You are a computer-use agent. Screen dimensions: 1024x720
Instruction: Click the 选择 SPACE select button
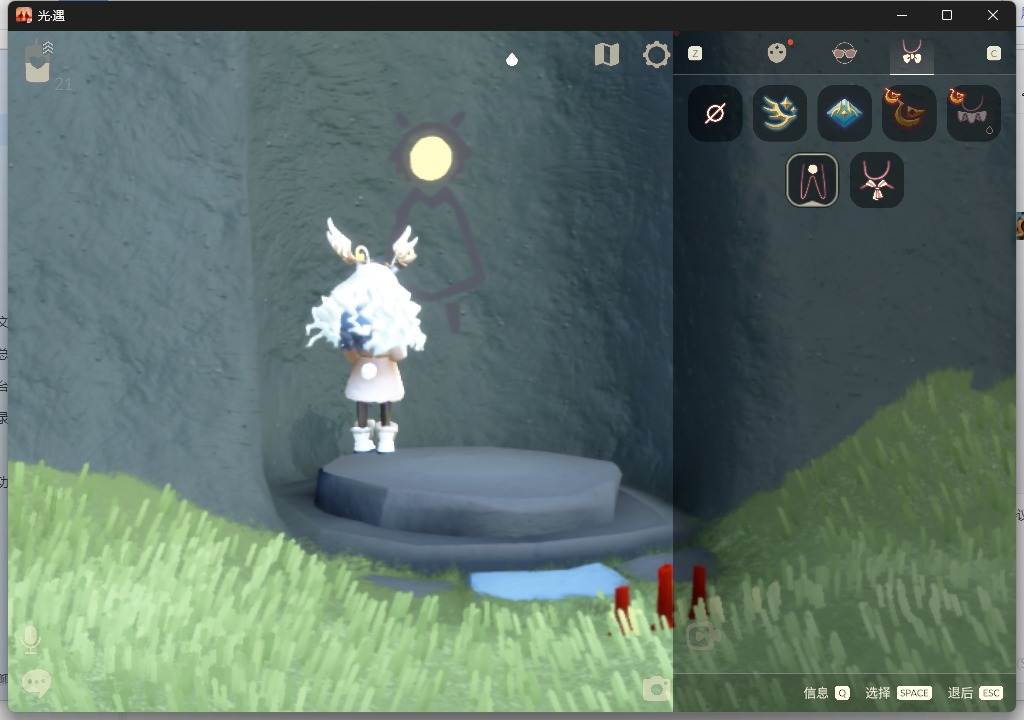click(898, 693)
